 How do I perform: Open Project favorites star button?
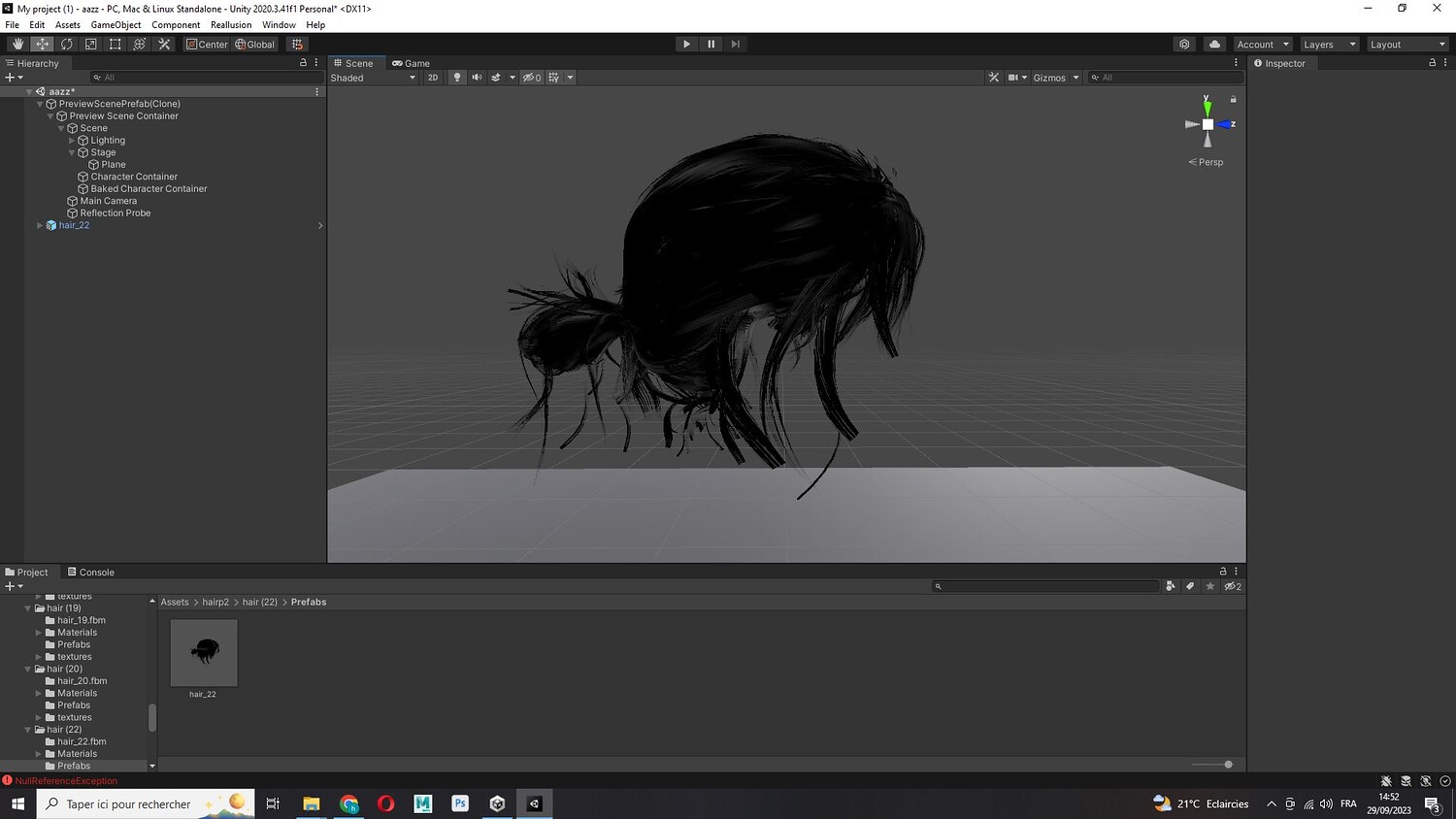coord(1210,586)
